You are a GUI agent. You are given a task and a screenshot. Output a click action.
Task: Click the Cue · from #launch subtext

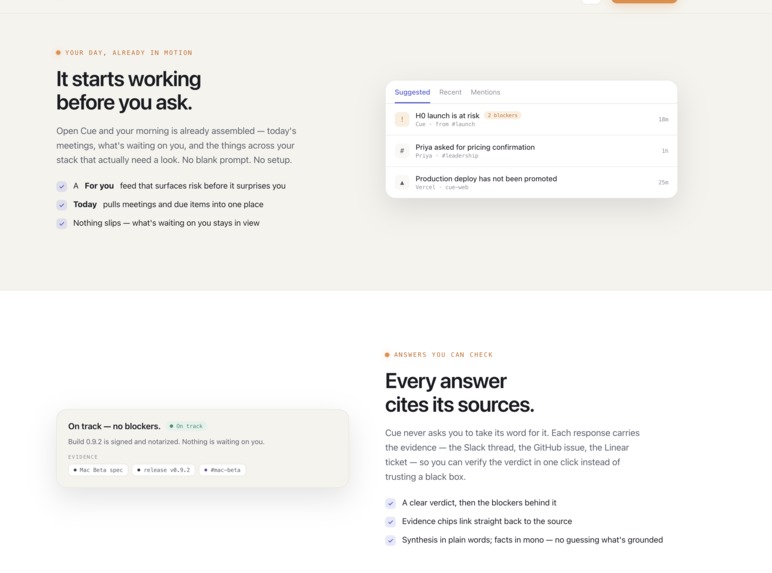[x=445, y=124]
